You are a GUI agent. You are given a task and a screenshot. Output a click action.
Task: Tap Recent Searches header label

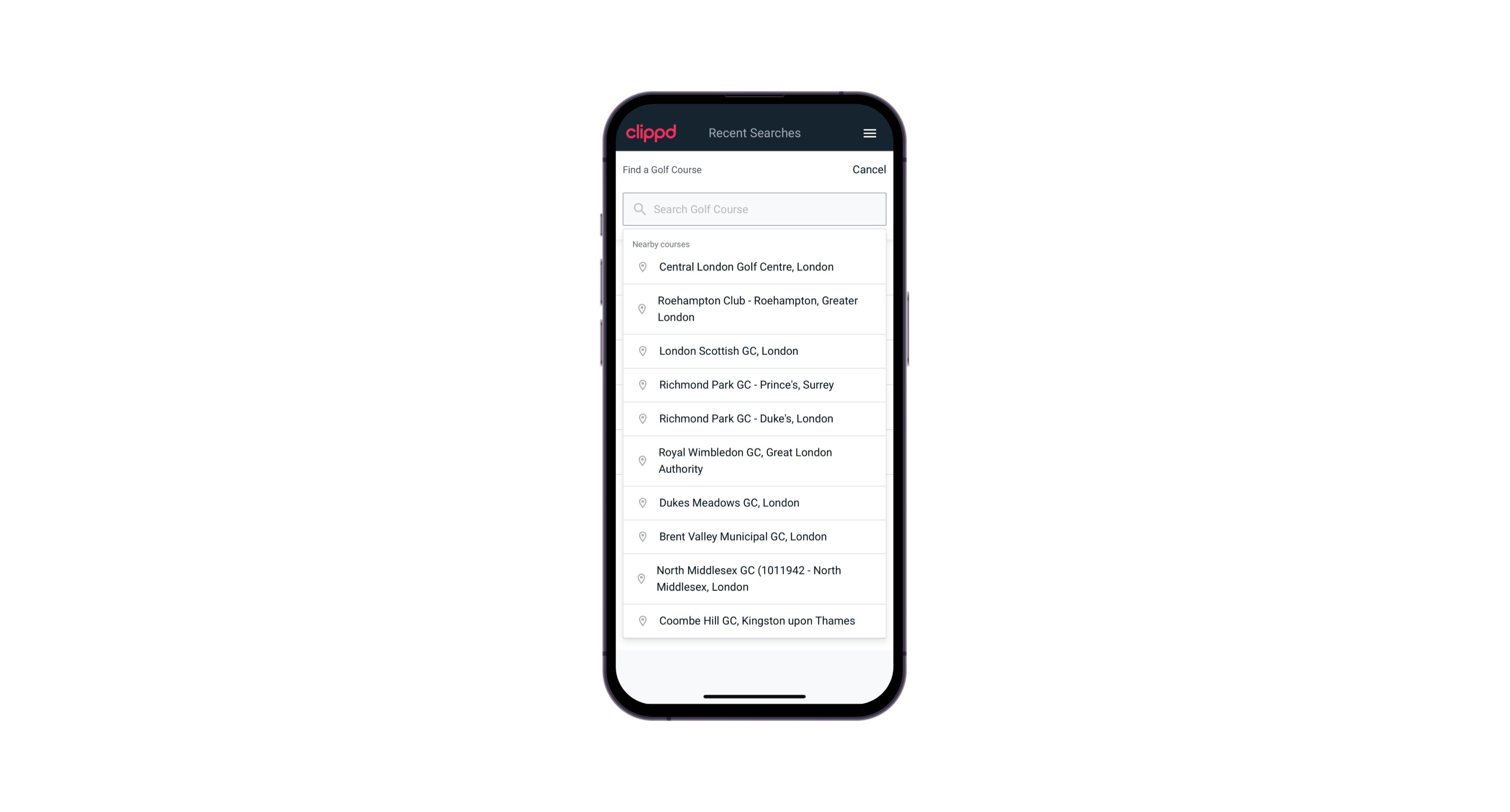[x=754, y=133]
